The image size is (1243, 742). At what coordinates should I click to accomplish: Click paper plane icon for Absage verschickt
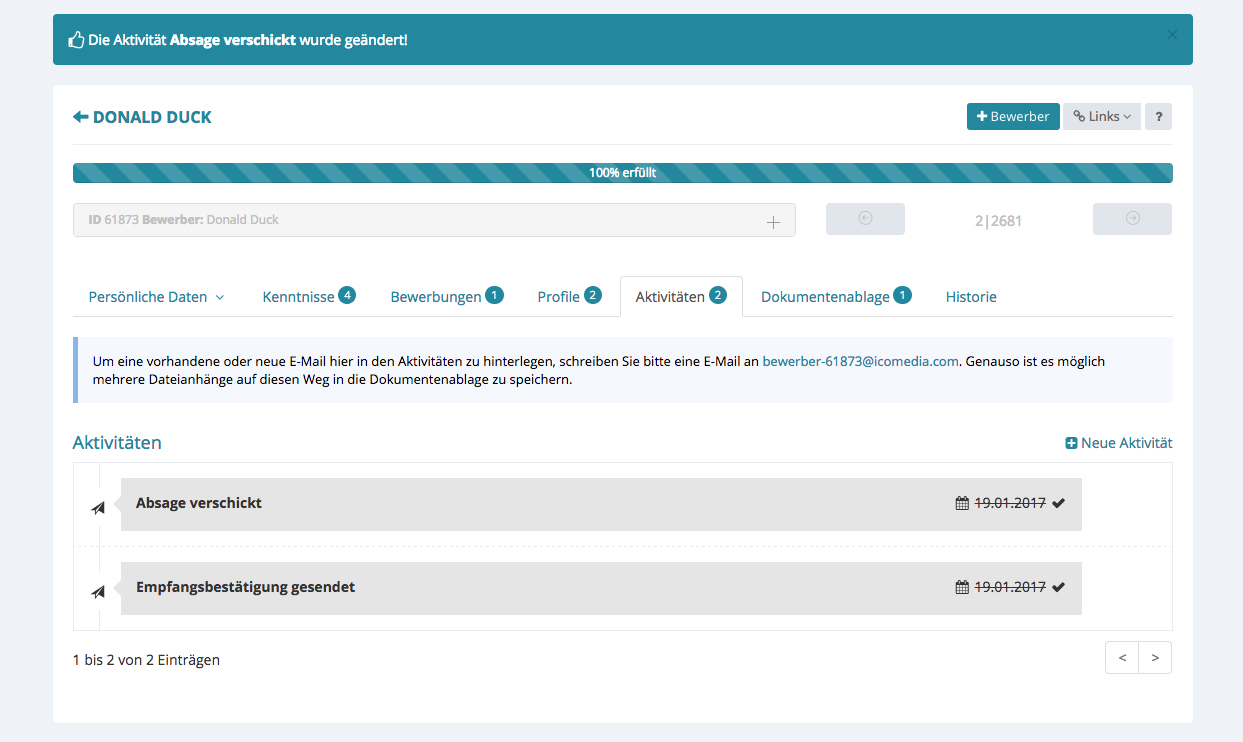tap(98, 508)
